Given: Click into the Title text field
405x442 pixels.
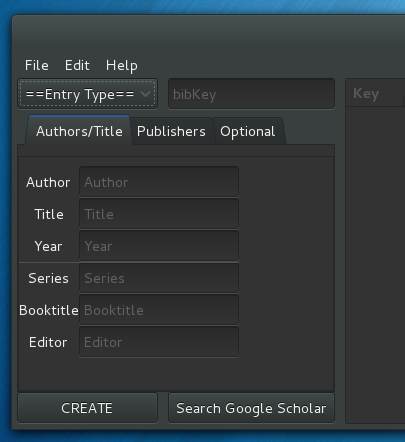Looking at the screenshot, I should coord(159,214).
